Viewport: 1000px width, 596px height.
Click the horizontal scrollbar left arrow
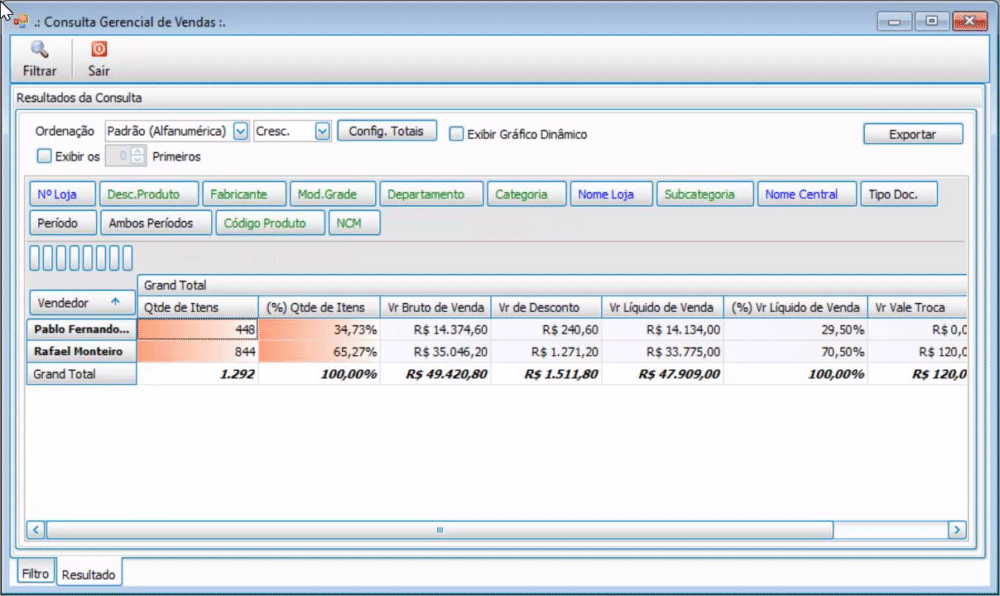[x=36, y=530]
